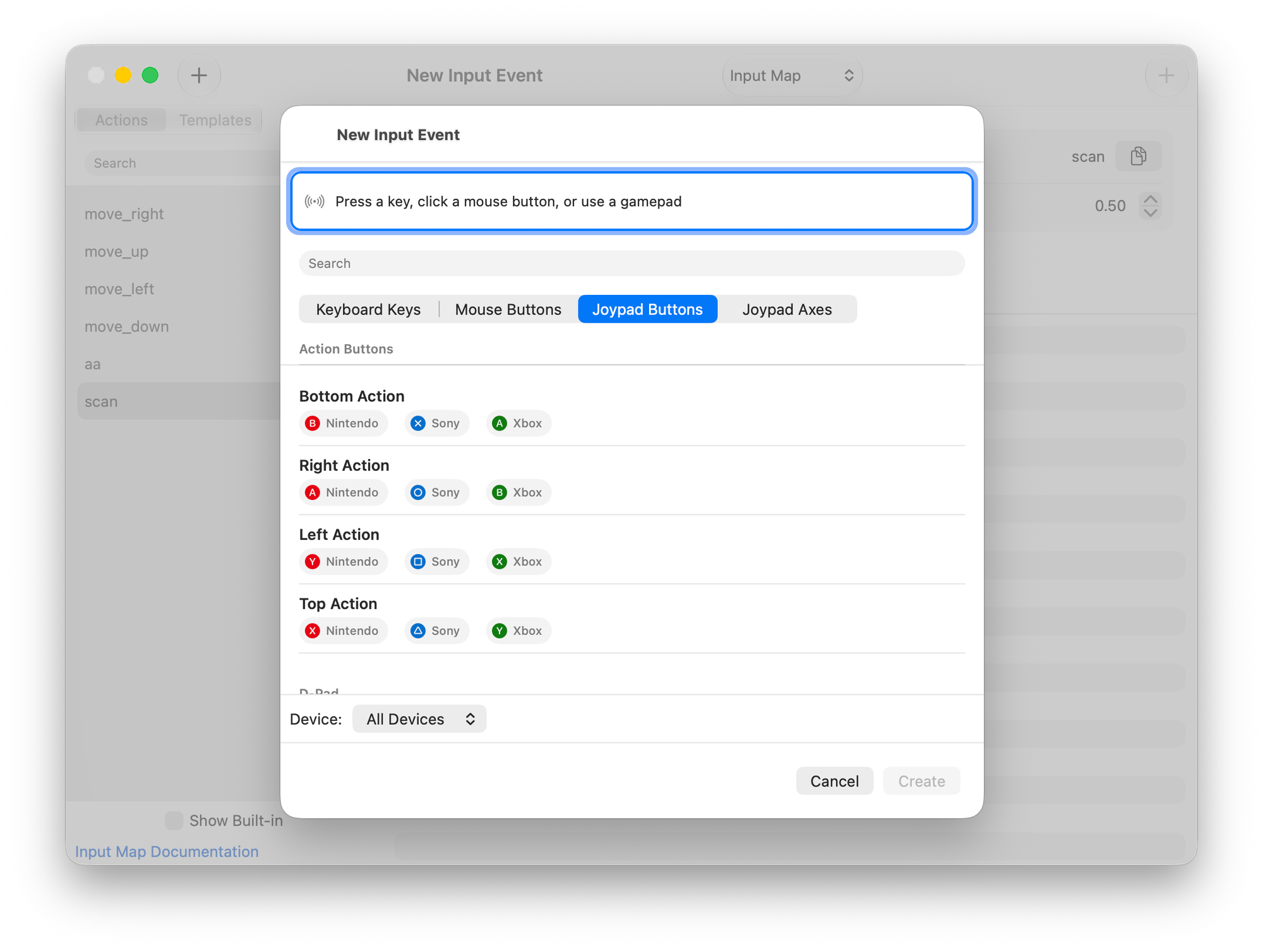Click the plus button at top right

(x=1166, y=75)
